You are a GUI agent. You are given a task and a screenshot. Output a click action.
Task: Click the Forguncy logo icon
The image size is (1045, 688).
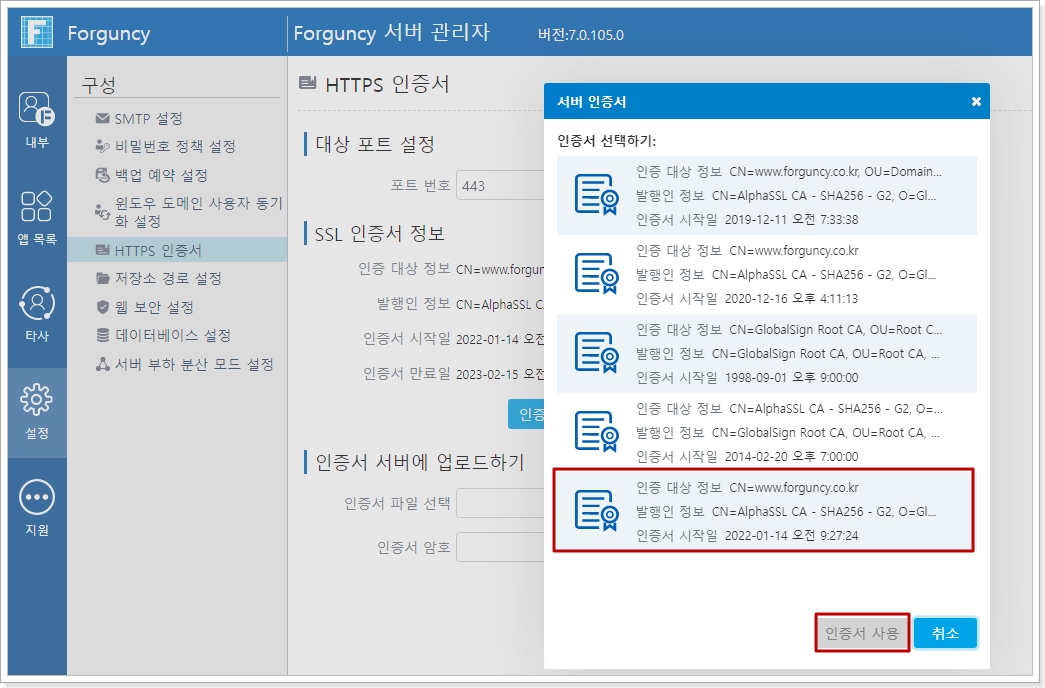click(36, 32)
